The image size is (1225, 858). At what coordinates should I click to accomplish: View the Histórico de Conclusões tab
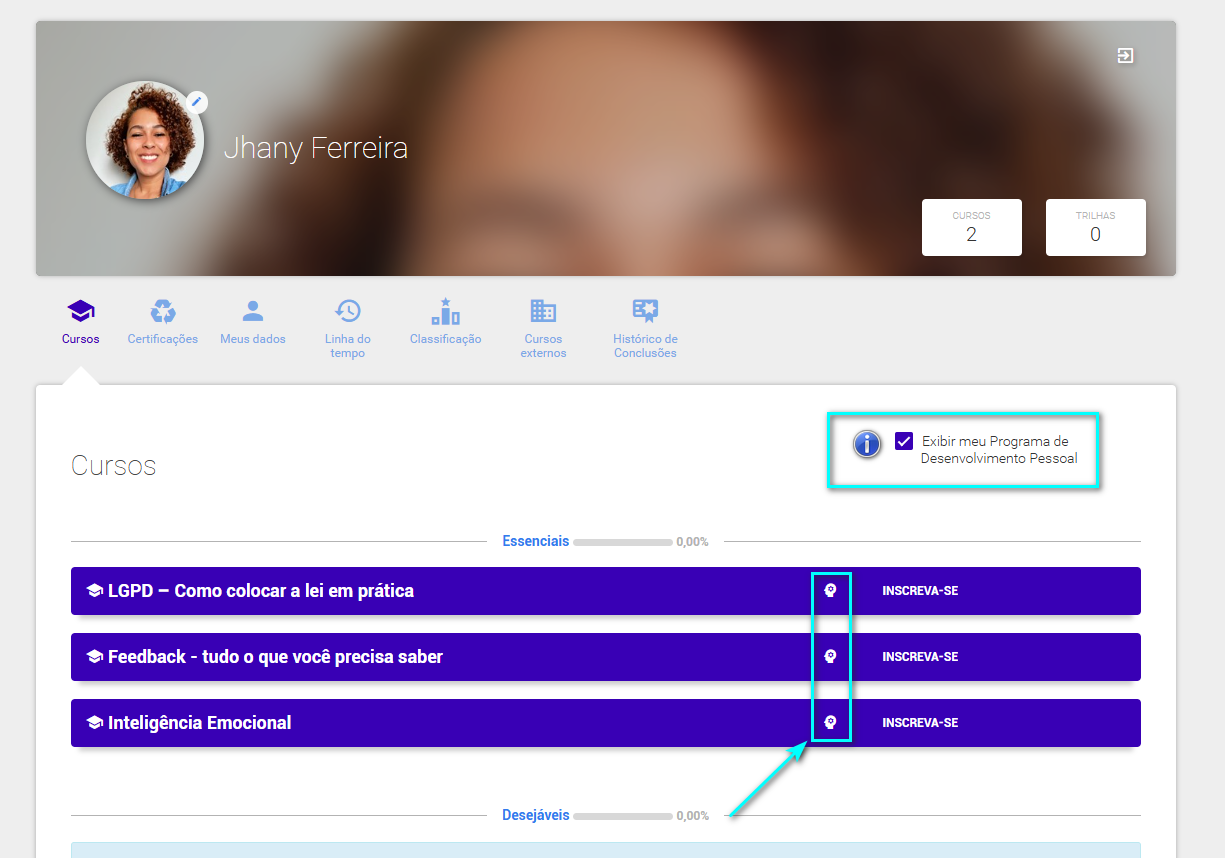(645, 329)
